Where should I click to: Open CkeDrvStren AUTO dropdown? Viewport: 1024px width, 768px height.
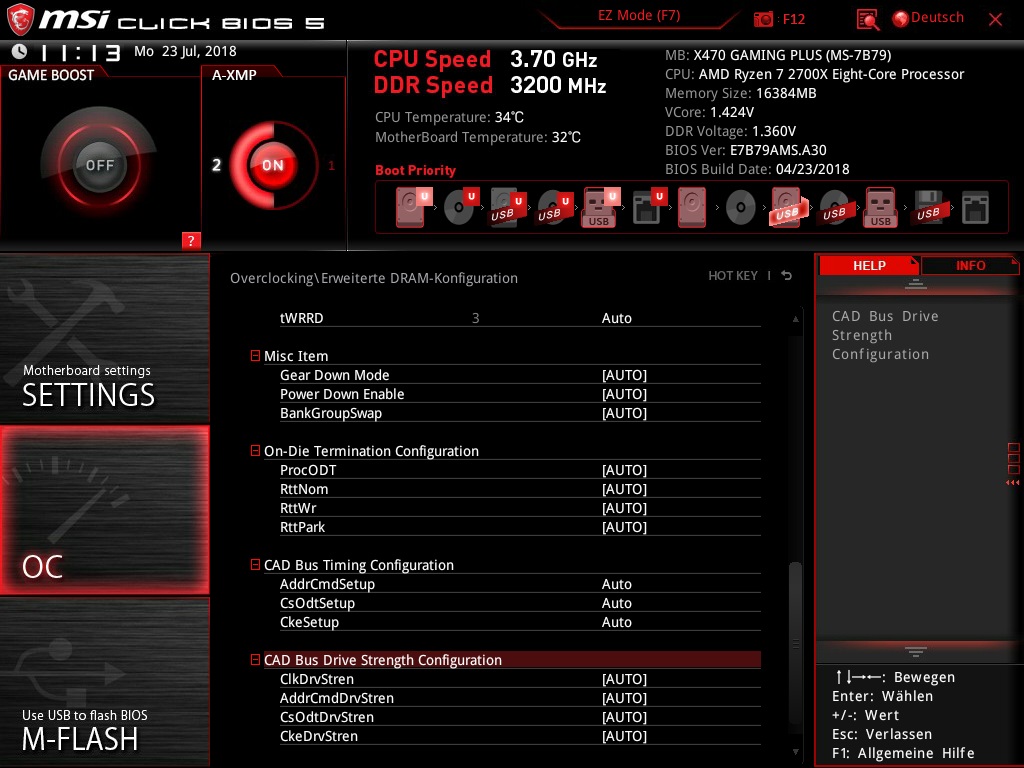coord(624,736)
